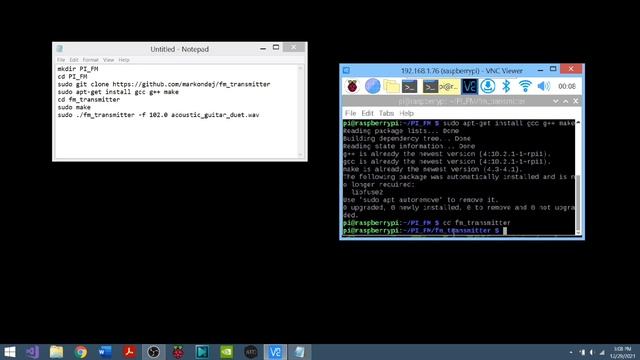Switch to VNC Viewer in the taskbar
Viewport: 640px width, 360px height.
(275, 352)
